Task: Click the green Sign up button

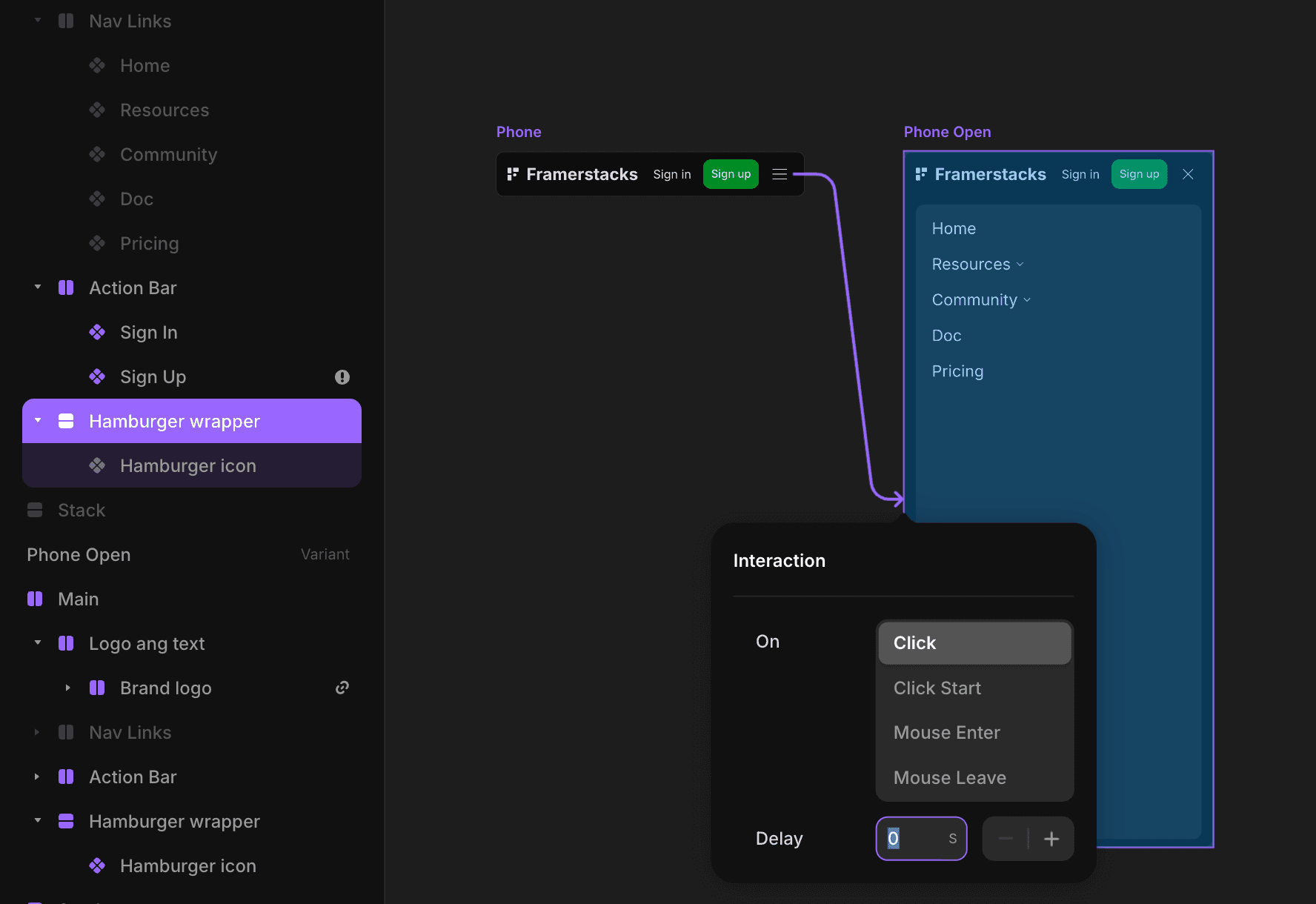Action: pyautogui.click(x=731, y=174)
